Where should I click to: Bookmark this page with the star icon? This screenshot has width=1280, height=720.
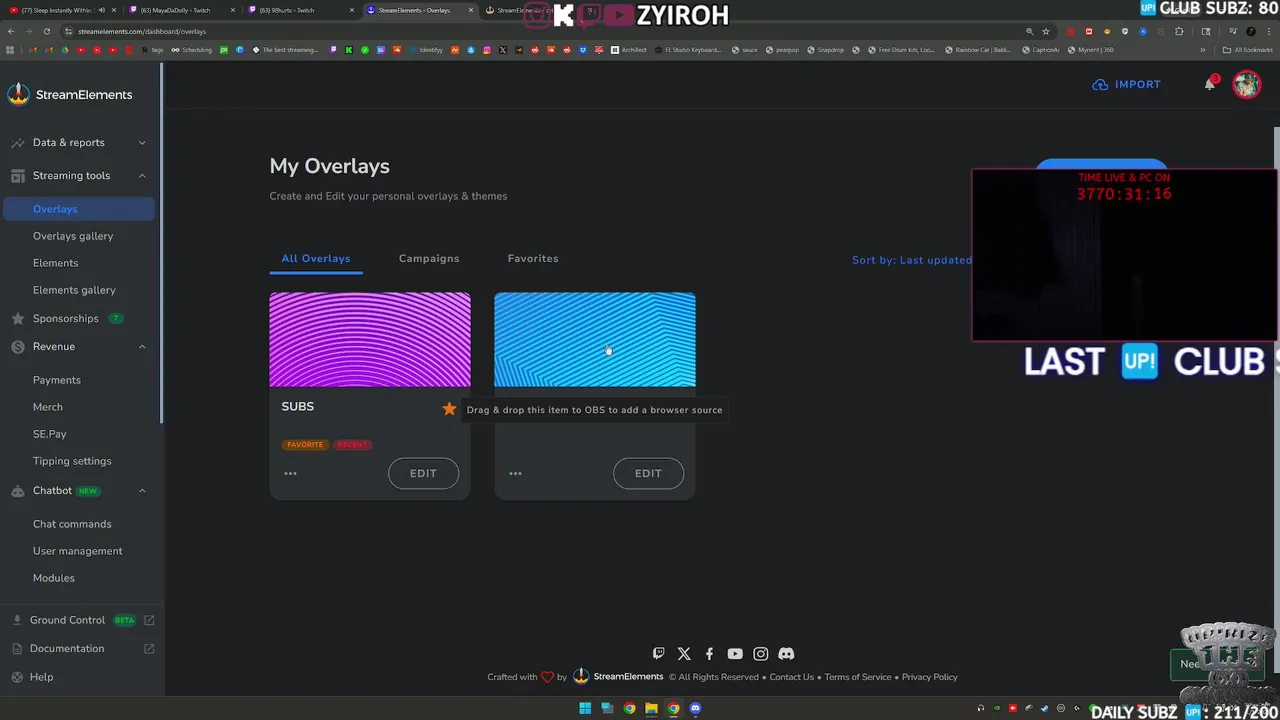1046,31
